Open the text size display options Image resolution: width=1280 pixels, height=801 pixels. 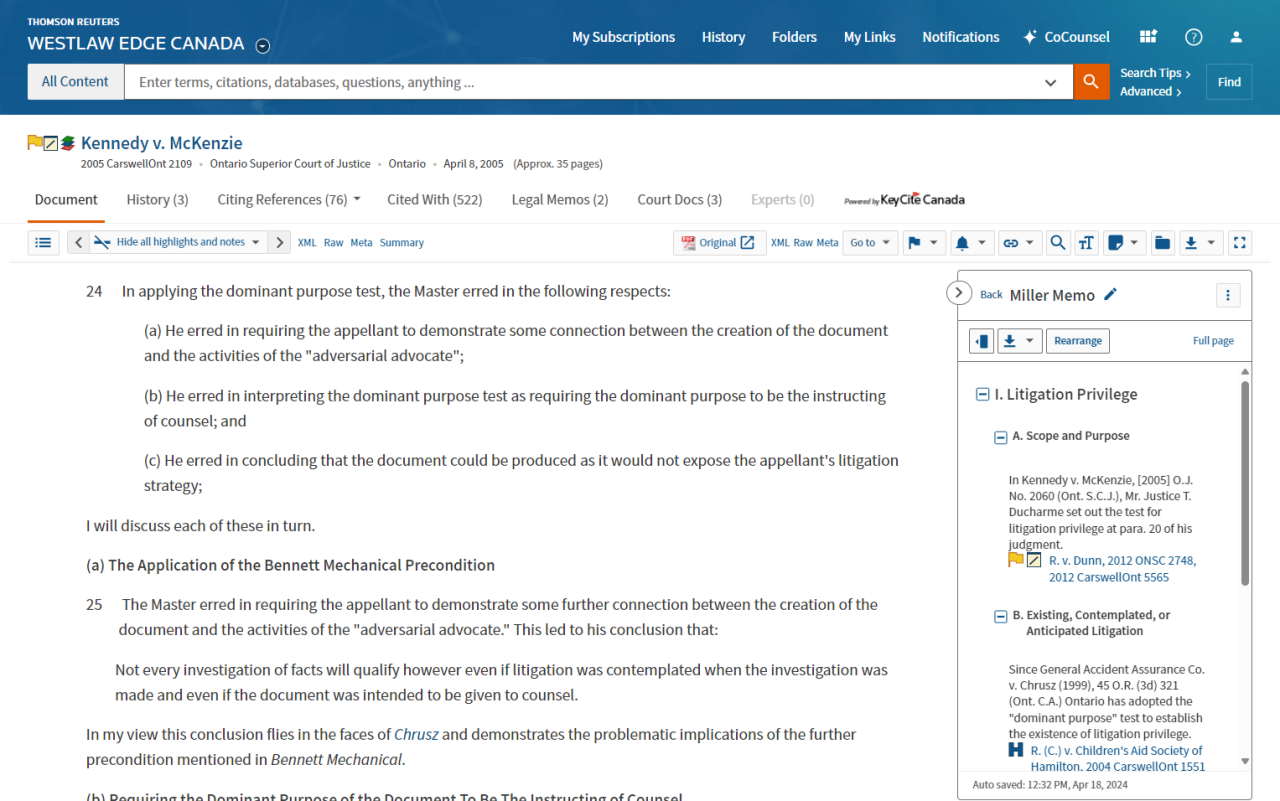coord(1086,242)
